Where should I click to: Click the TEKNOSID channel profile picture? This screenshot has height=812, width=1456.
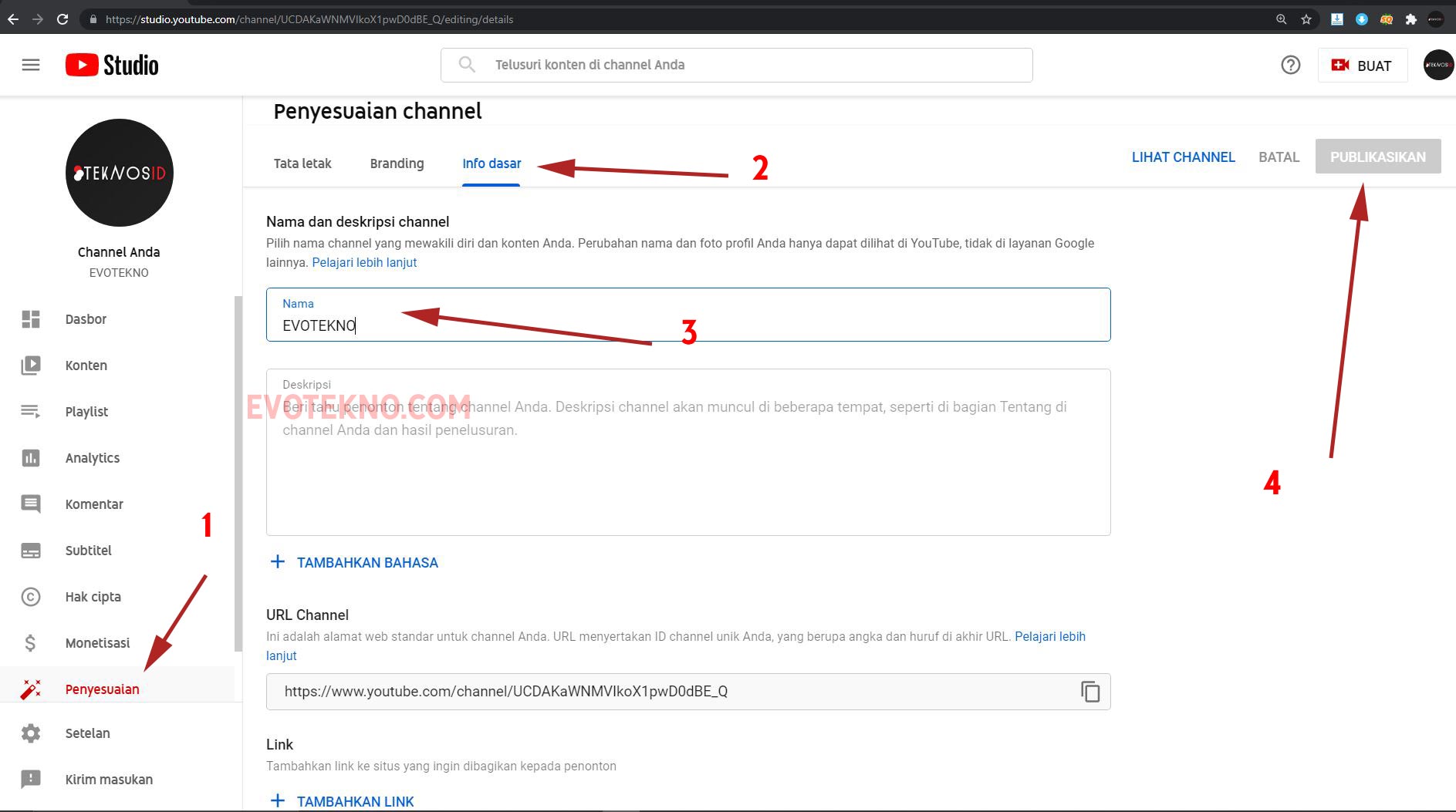(x=120, y=173)
